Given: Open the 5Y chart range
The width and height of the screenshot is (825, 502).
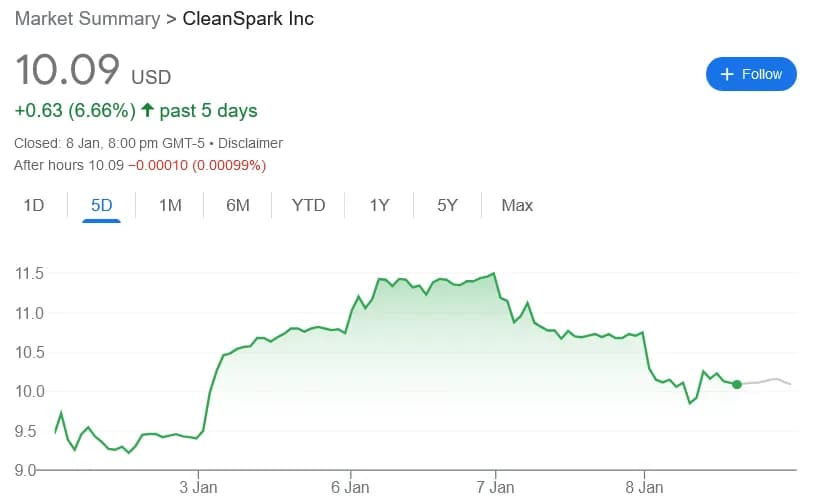Looking at the screenshot, I should pyautogui.click(x=447, y=205).
